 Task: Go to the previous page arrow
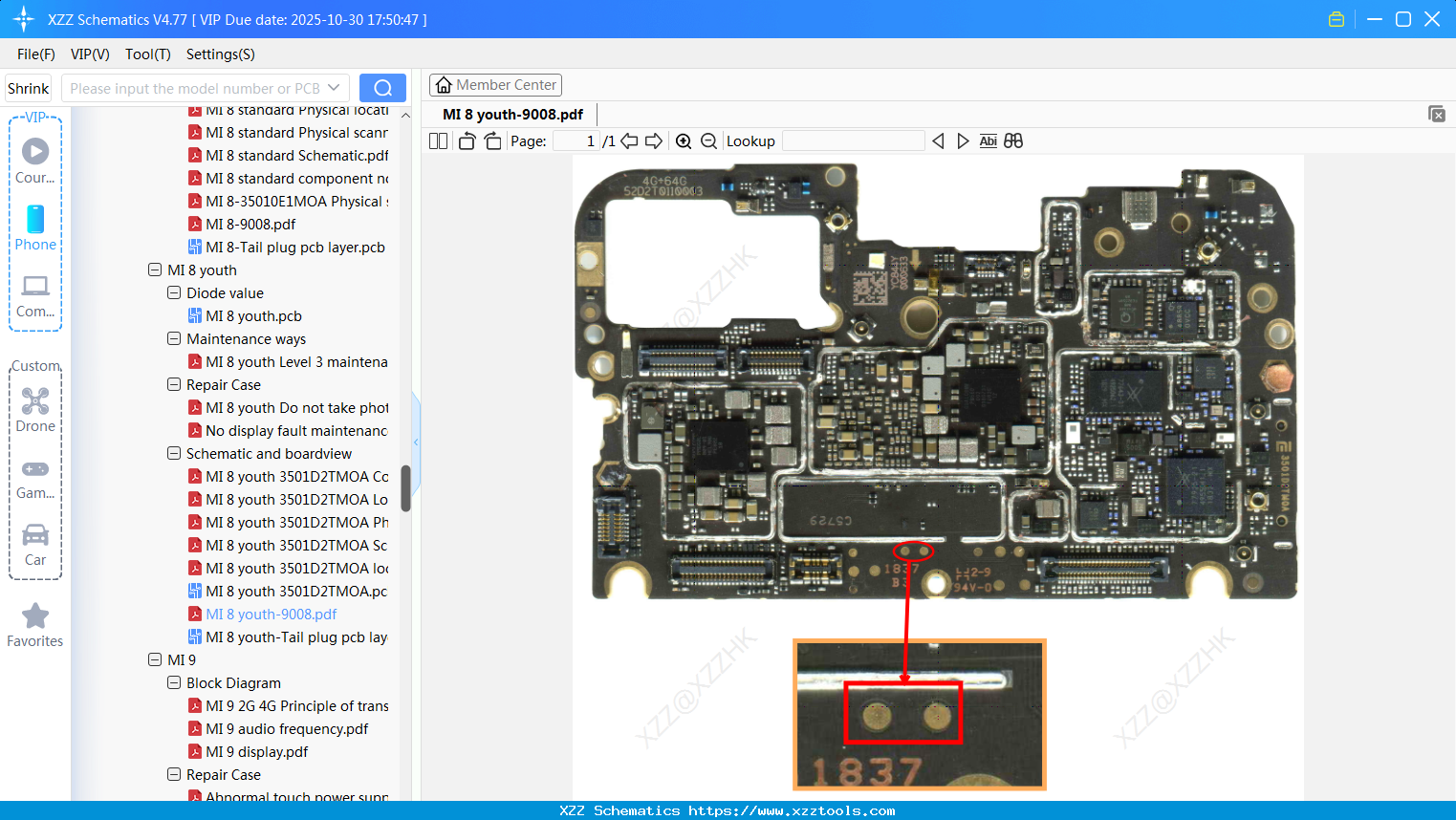pyautogui.click(x=629, y=141)
